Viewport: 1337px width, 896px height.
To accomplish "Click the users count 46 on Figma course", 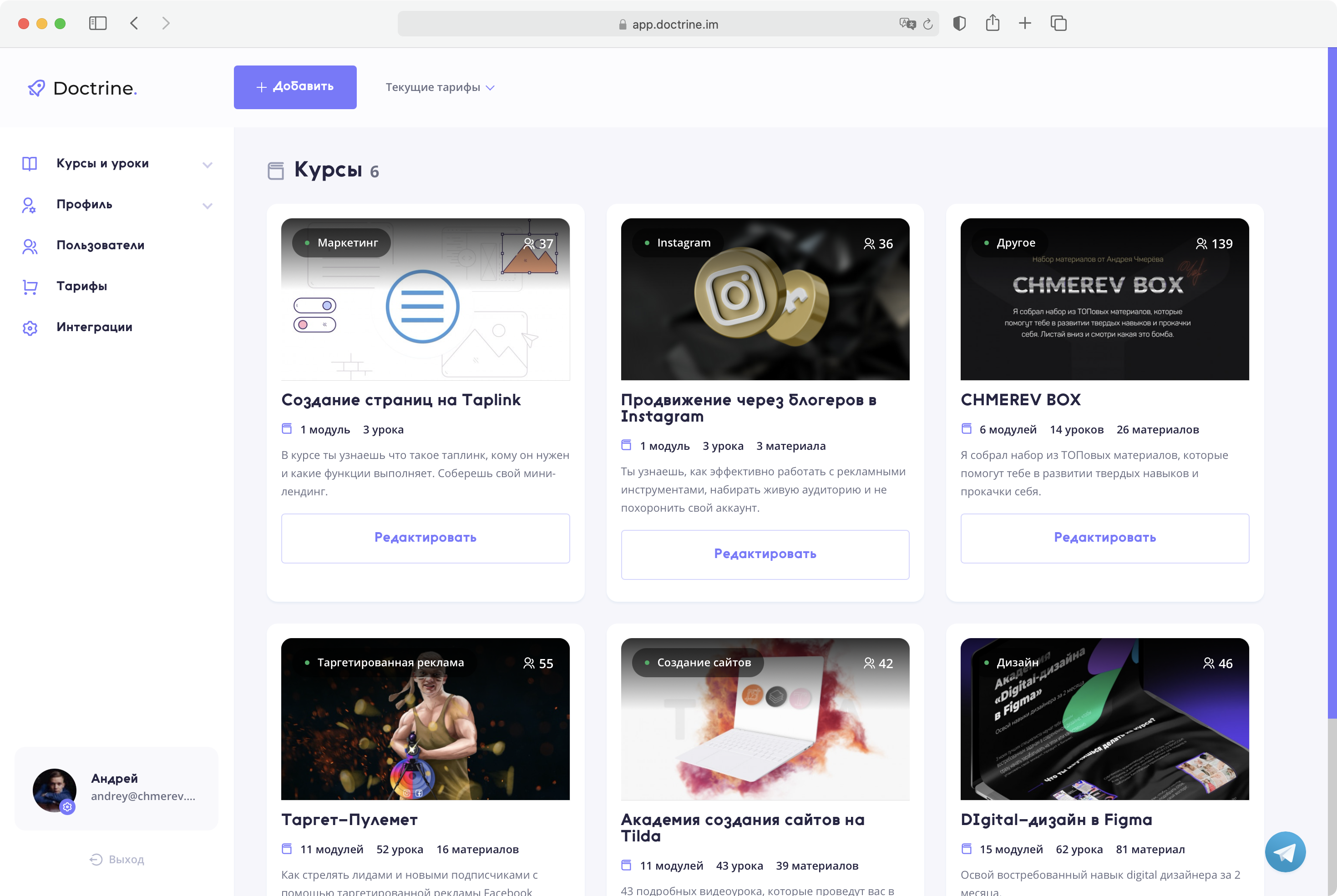I will click(1217, 663).
